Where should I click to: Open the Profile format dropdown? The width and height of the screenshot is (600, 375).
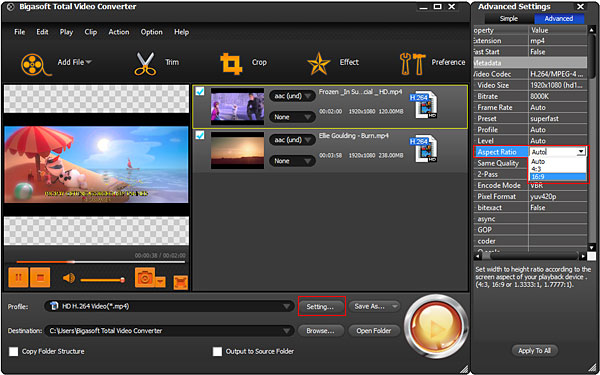point(169,306)
